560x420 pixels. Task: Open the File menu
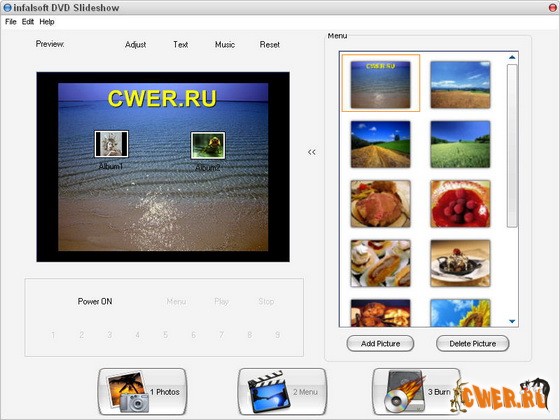pos(11,22)
